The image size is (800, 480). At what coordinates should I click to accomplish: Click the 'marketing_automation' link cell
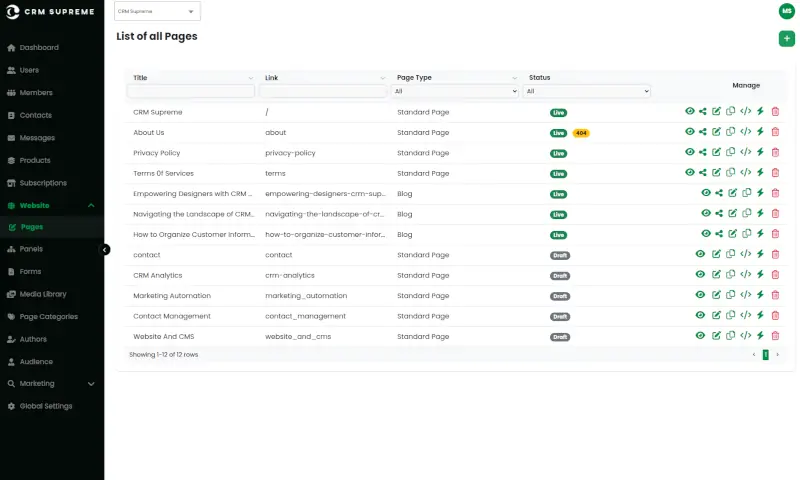tap(306, 296)
